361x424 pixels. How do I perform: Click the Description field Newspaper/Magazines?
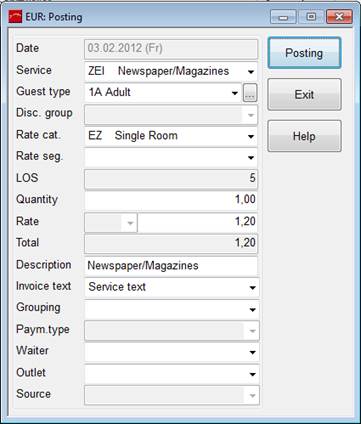(171, 266)
